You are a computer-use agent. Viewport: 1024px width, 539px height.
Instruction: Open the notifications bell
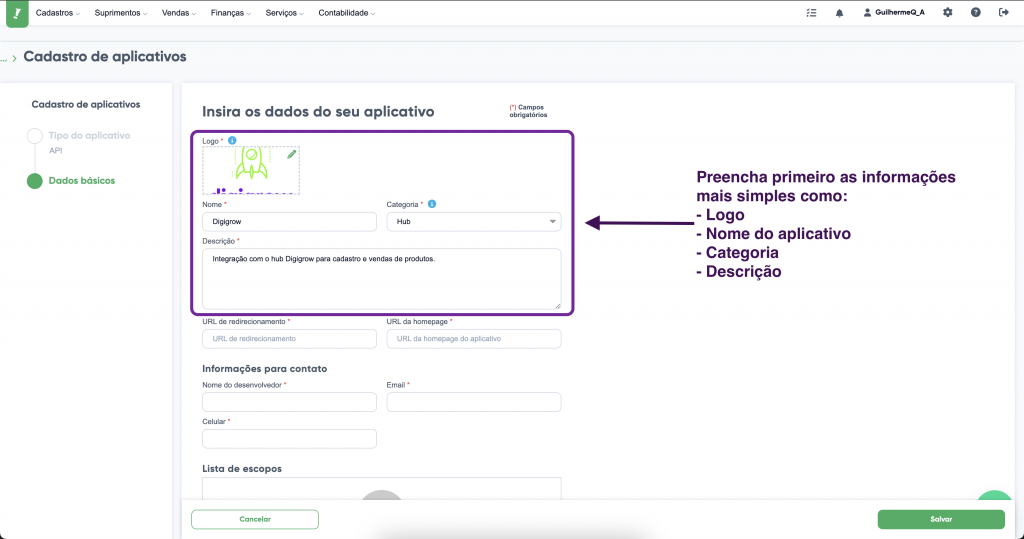(x=839, y=13)
